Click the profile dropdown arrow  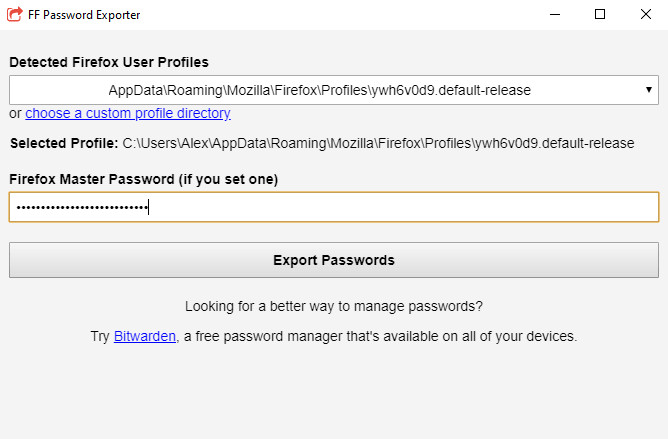[650, 91]
